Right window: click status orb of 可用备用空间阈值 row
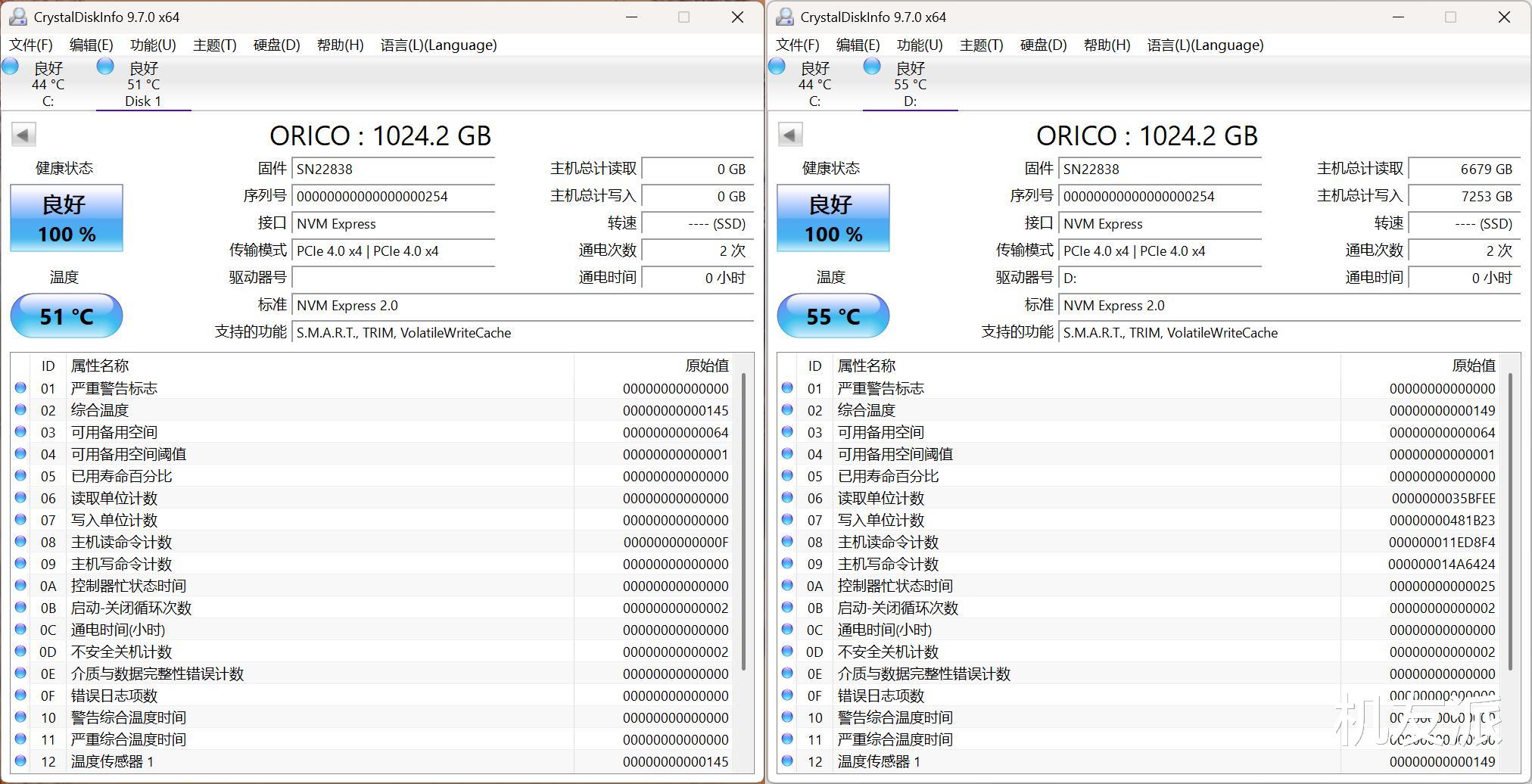1532x784 pixels. click(787, 454)
